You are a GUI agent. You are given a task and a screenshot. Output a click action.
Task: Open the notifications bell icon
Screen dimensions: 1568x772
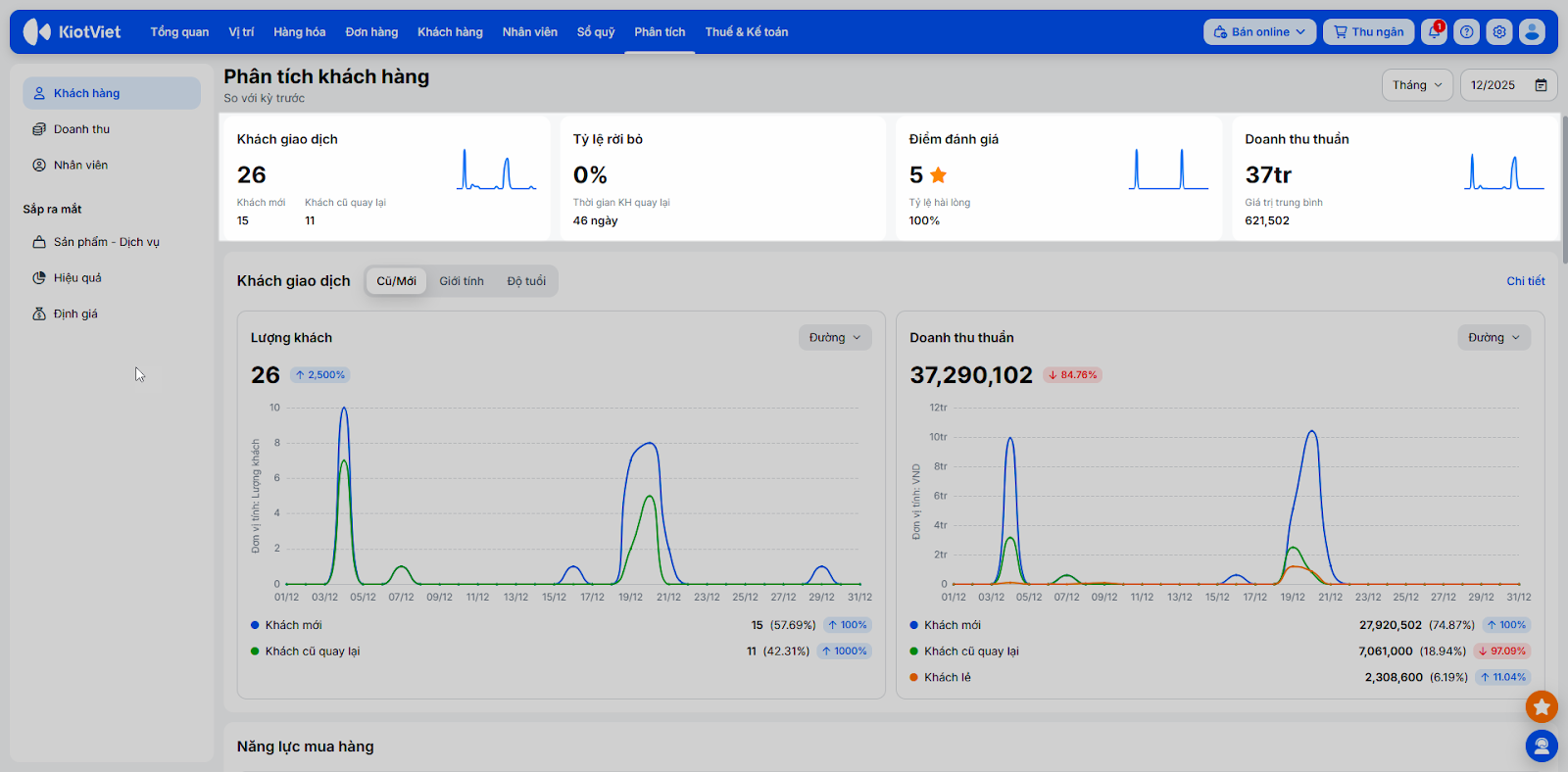pos(1435,32)
